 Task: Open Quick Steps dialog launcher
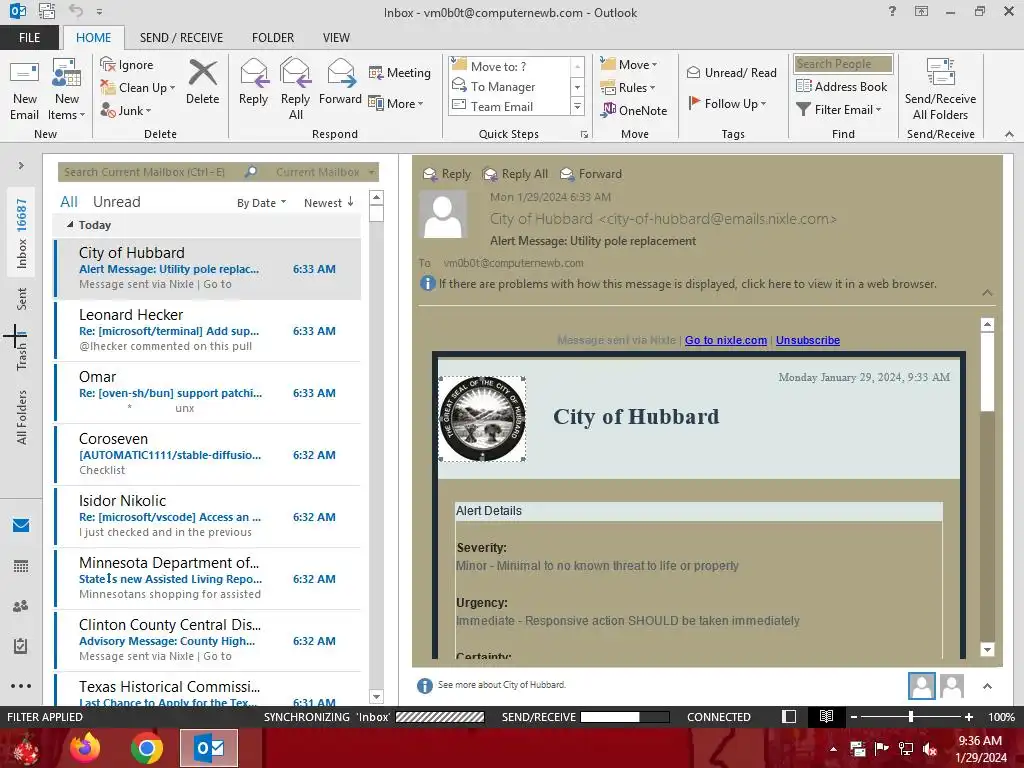[x=584, y=135]
